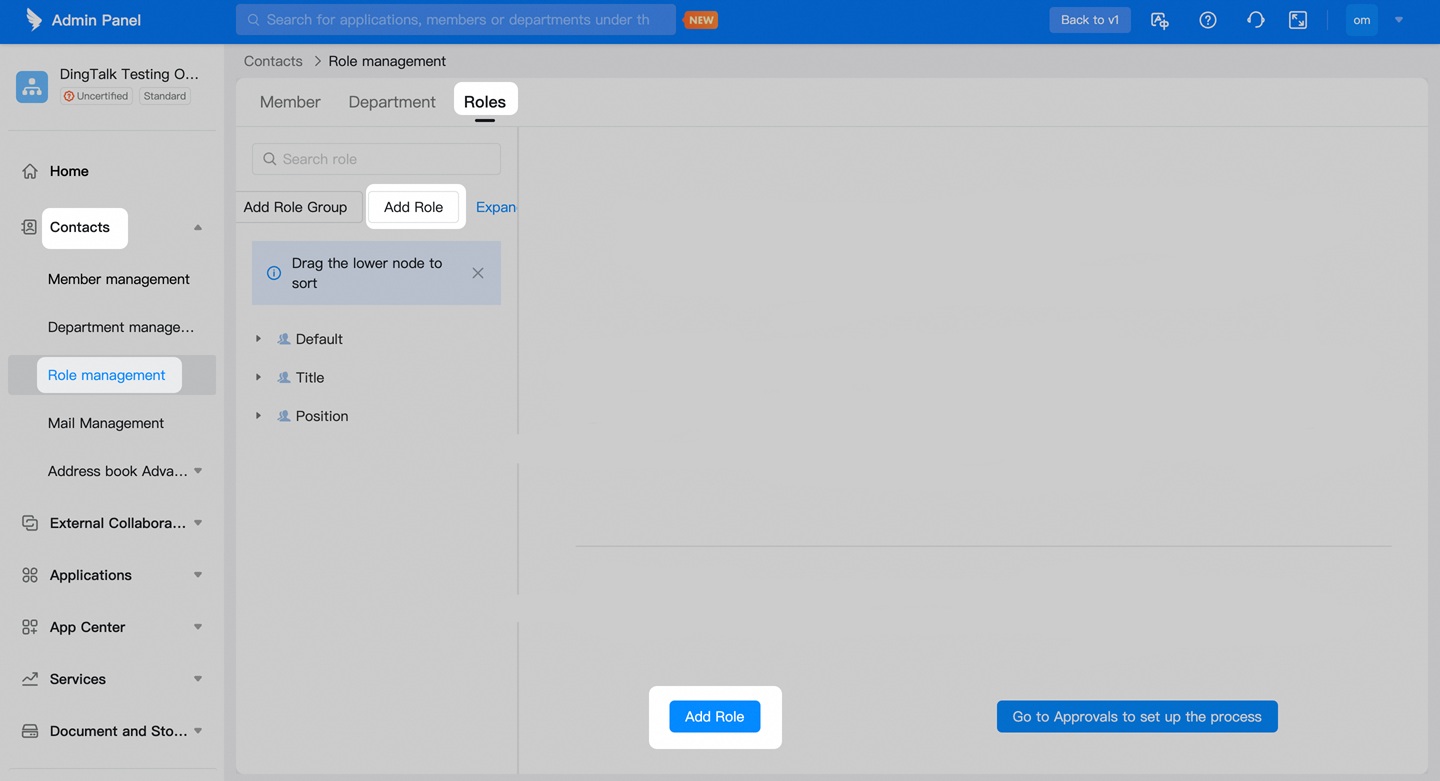Click the white Add Role button
The height and width of the screenshot is (781, 1440).
414,207
